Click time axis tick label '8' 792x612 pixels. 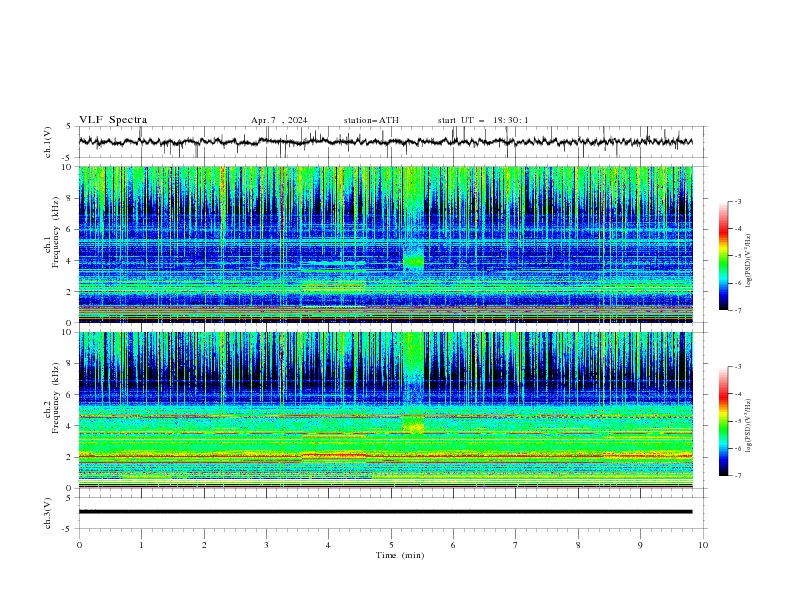point(578,545)
